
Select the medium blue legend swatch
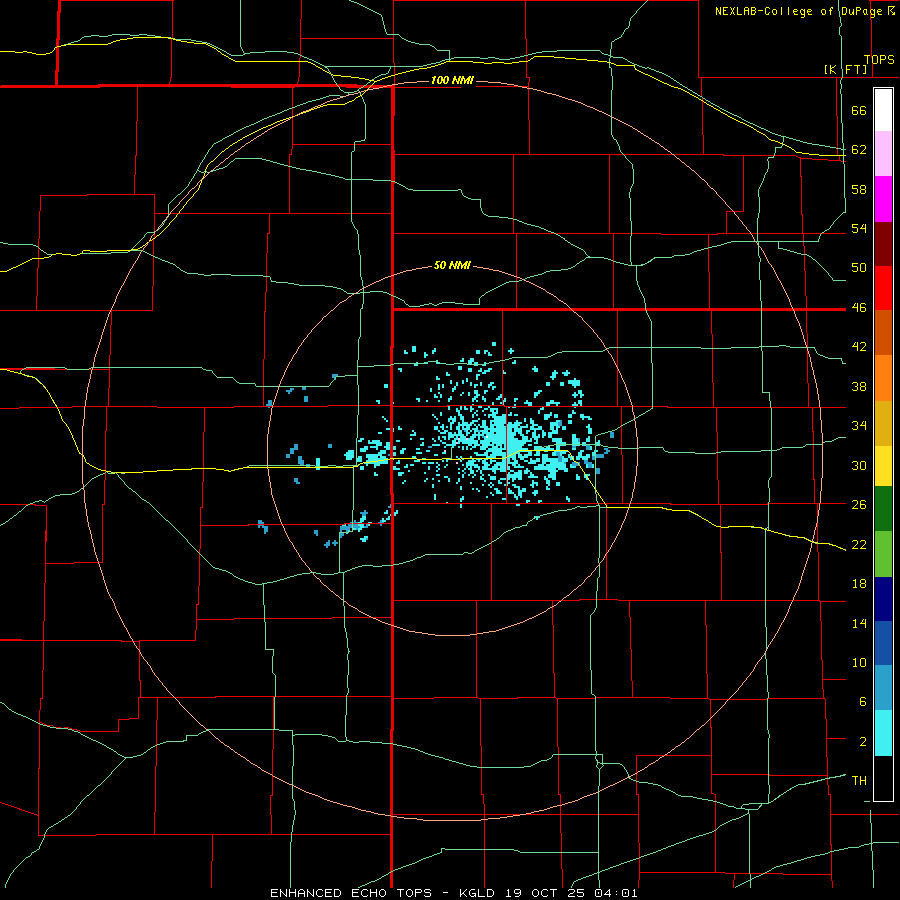[883, 643]
